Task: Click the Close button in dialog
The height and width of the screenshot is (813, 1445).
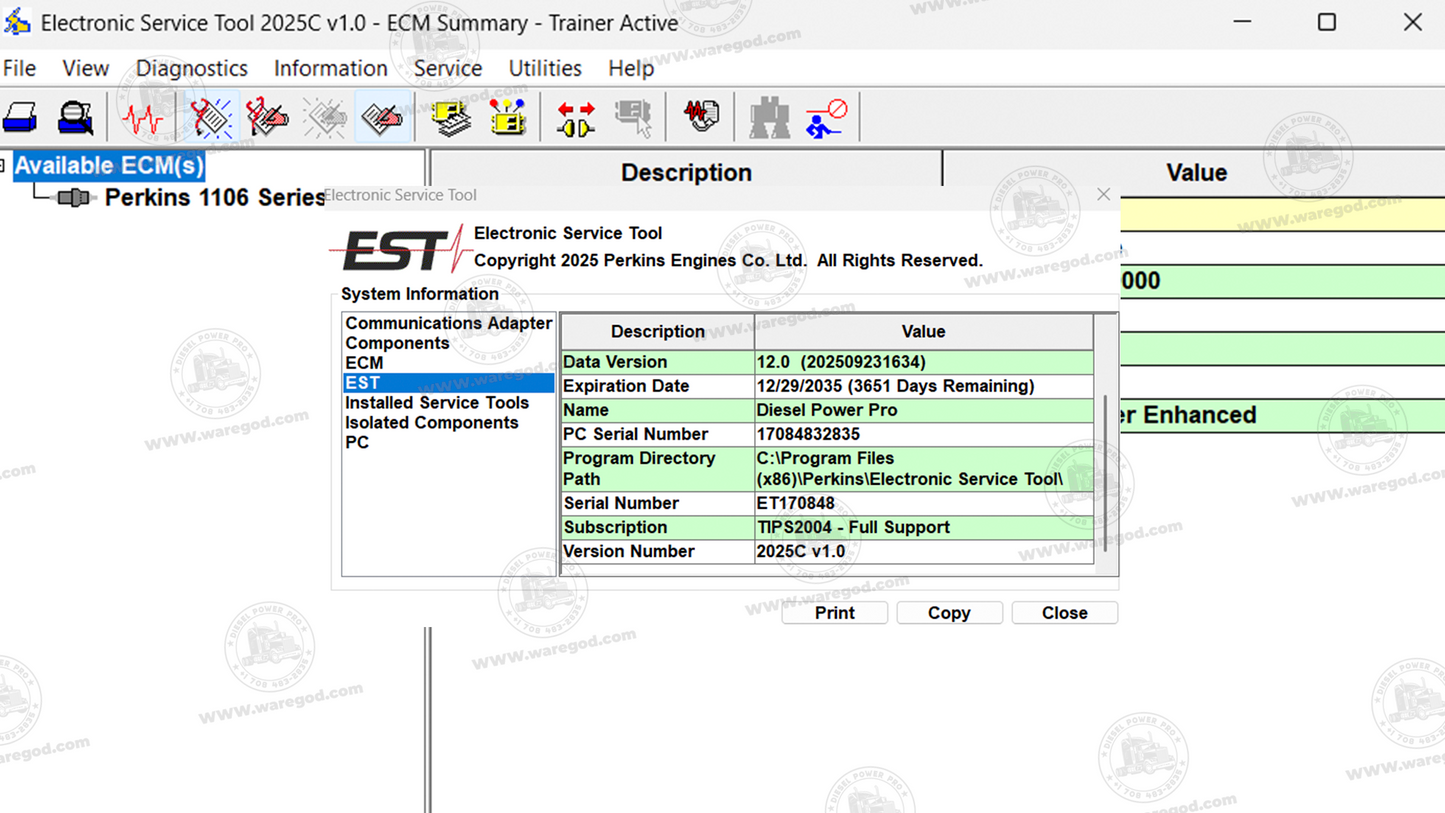Action: pyautogui.click(x=1064, y=613)
